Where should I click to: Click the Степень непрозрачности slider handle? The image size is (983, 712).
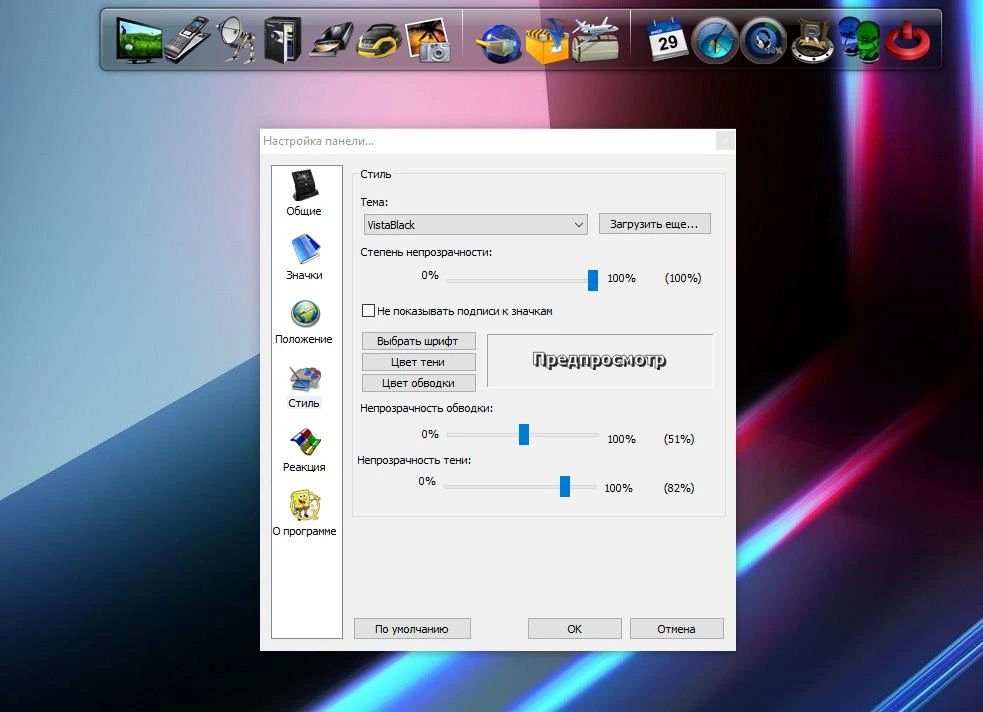coord(592,280)
